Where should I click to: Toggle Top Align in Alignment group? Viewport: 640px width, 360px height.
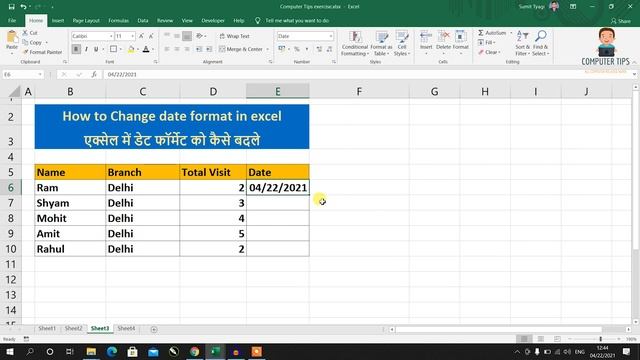167,36
